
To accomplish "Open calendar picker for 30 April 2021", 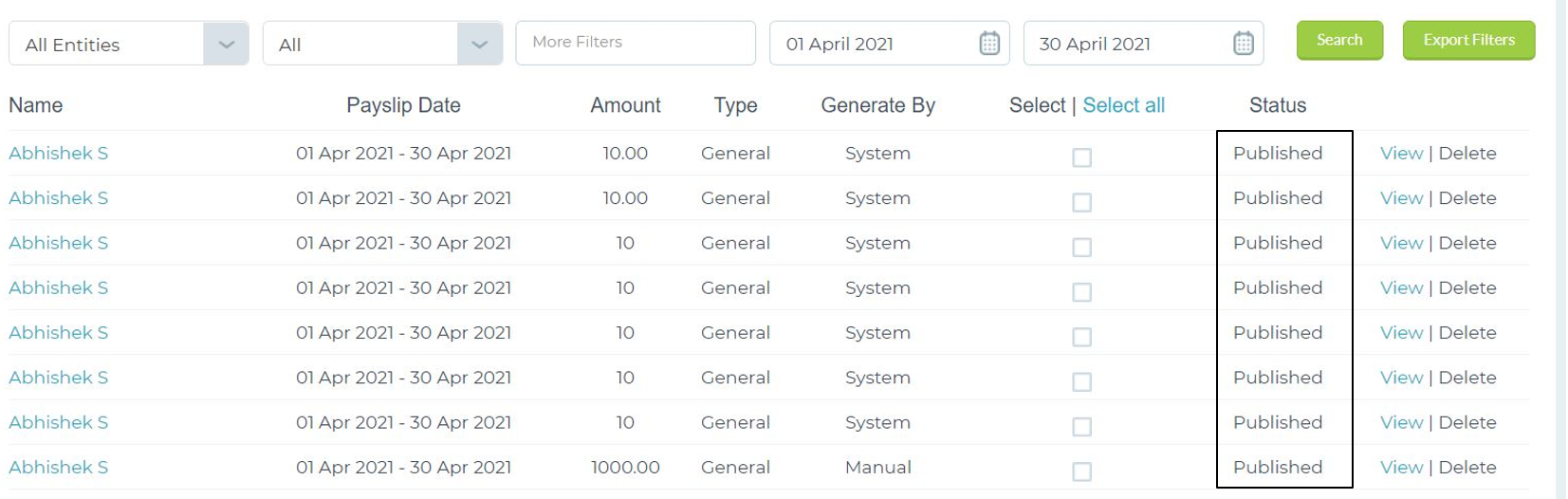I will [1244, 43].
